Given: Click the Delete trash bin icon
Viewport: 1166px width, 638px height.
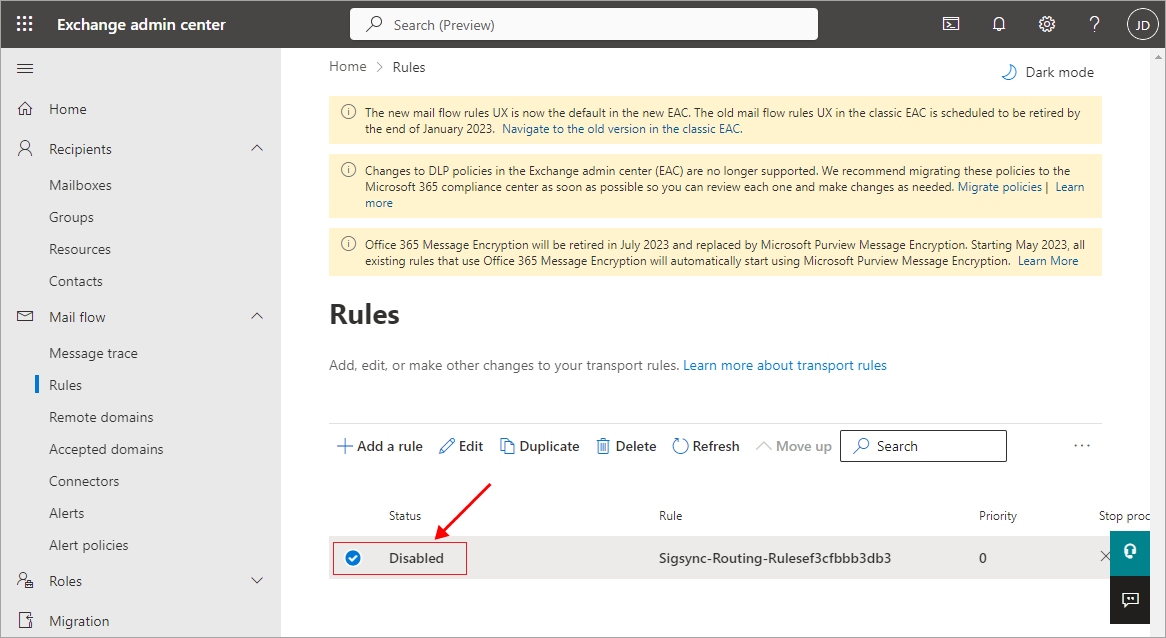Looking at the screenshot, I should click(x=603, y=446).
